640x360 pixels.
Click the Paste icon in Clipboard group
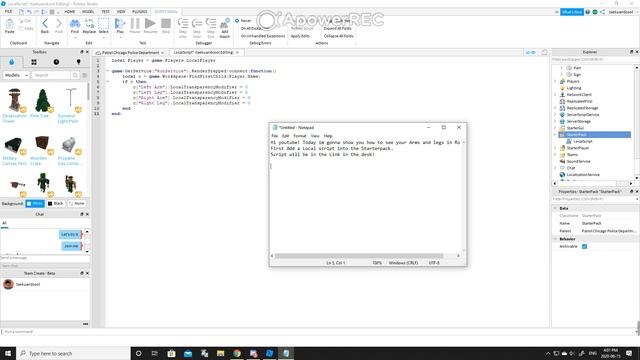pos(9,24)
